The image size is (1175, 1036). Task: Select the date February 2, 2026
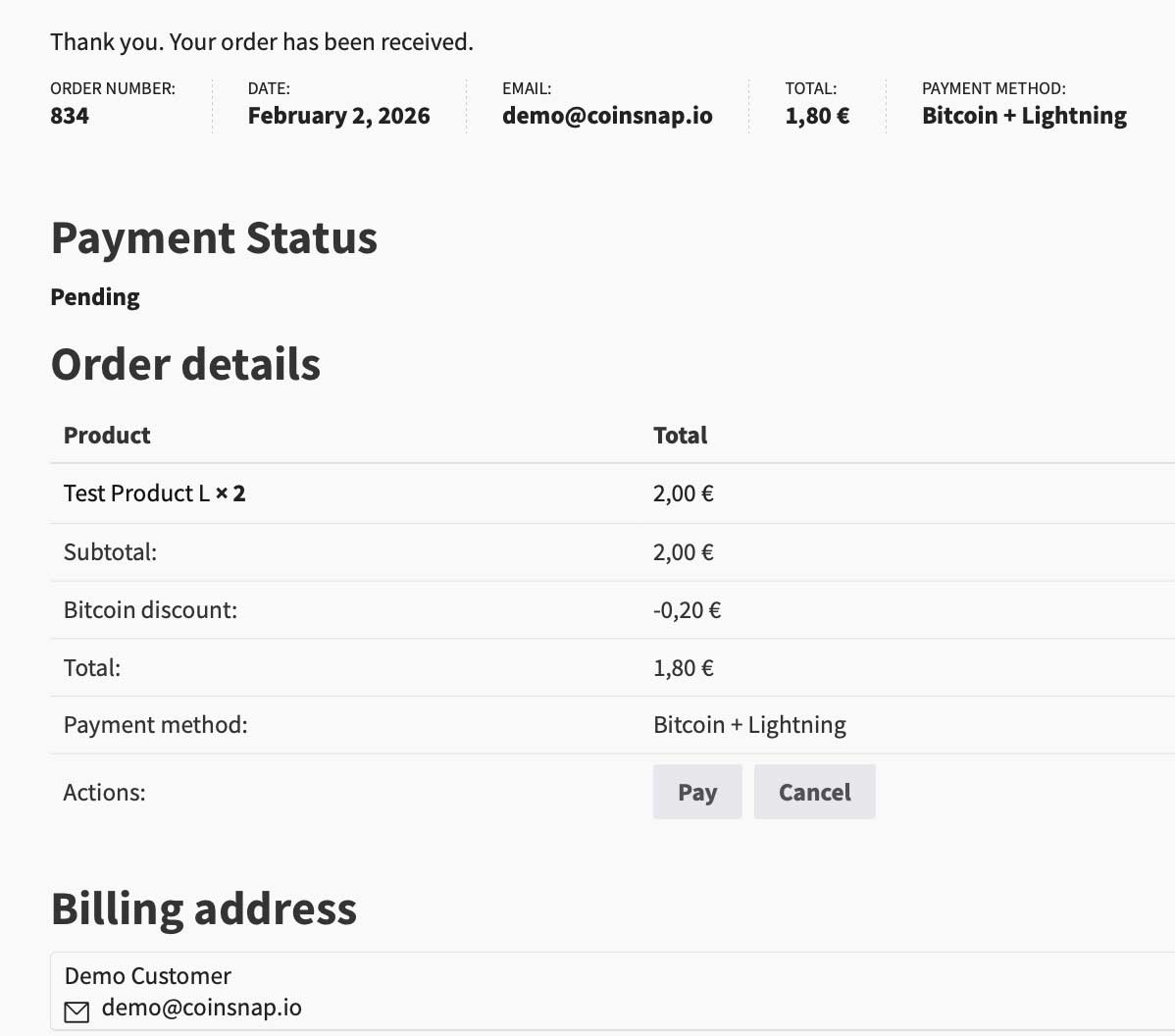coord(338,116)
